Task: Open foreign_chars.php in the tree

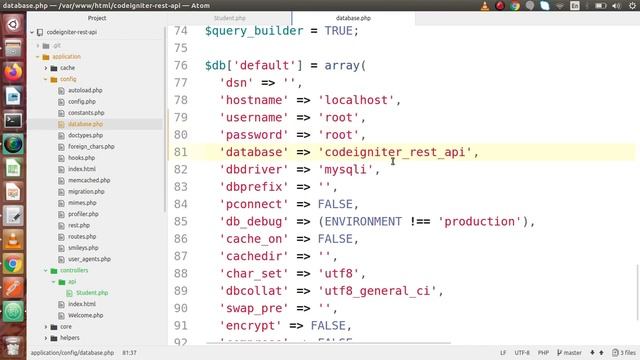Action: [91, 147]
